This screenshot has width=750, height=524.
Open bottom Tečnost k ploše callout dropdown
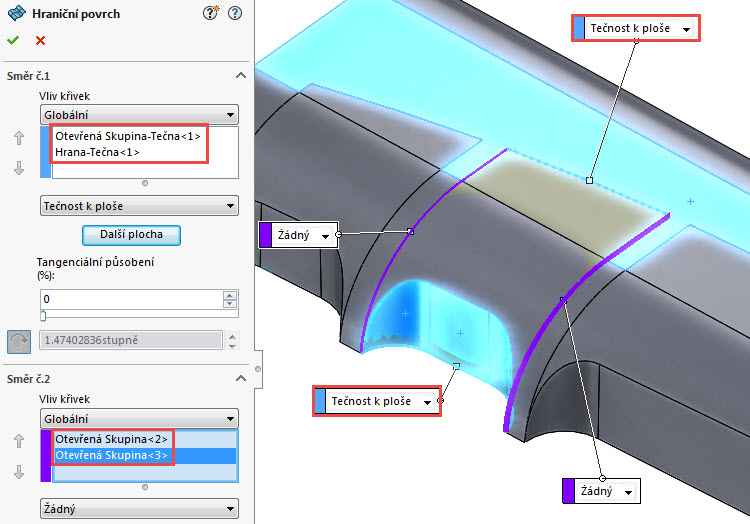pyautogui.click(x=427, y=402)
